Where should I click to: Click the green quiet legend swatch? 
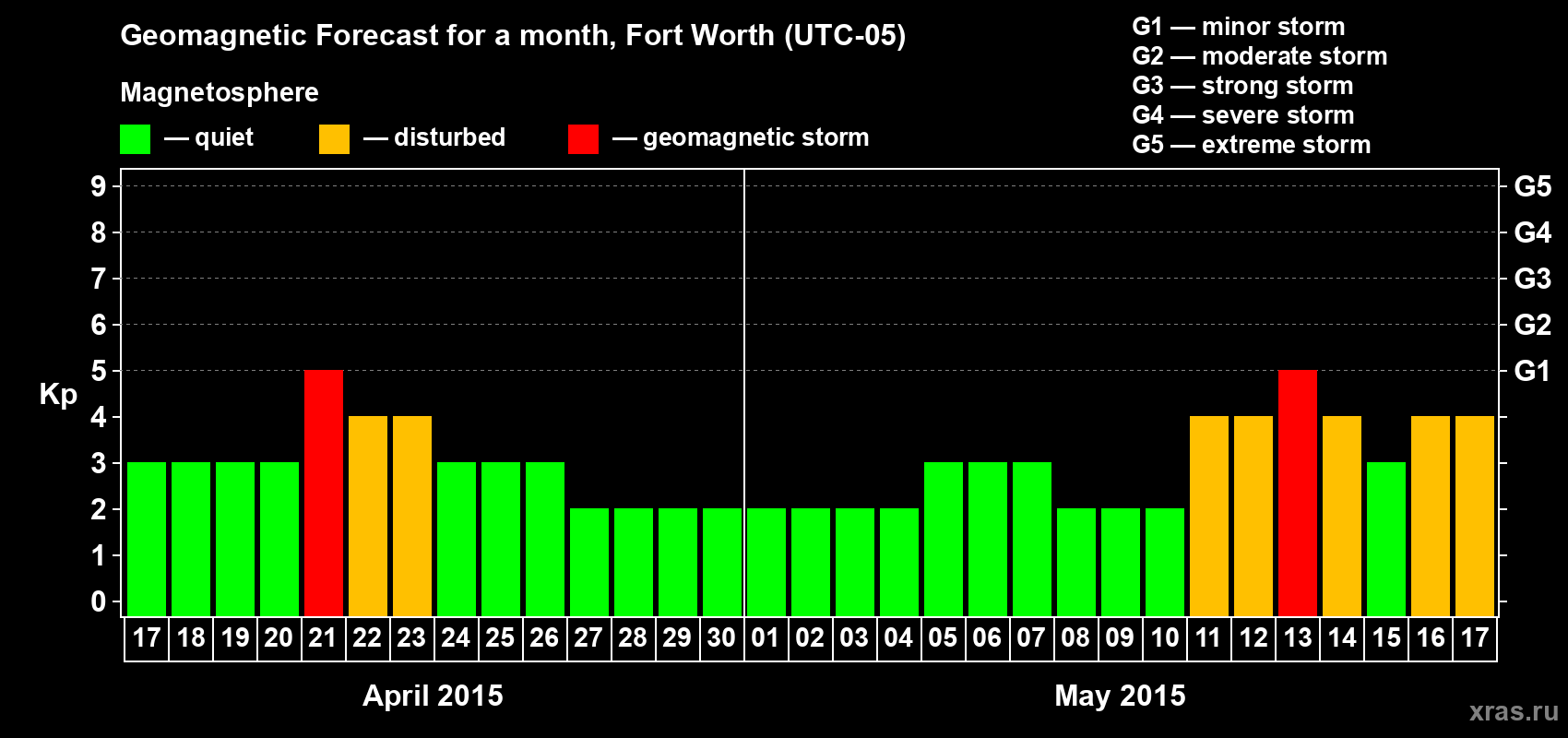pyautogui.click(x=135, y=139)
